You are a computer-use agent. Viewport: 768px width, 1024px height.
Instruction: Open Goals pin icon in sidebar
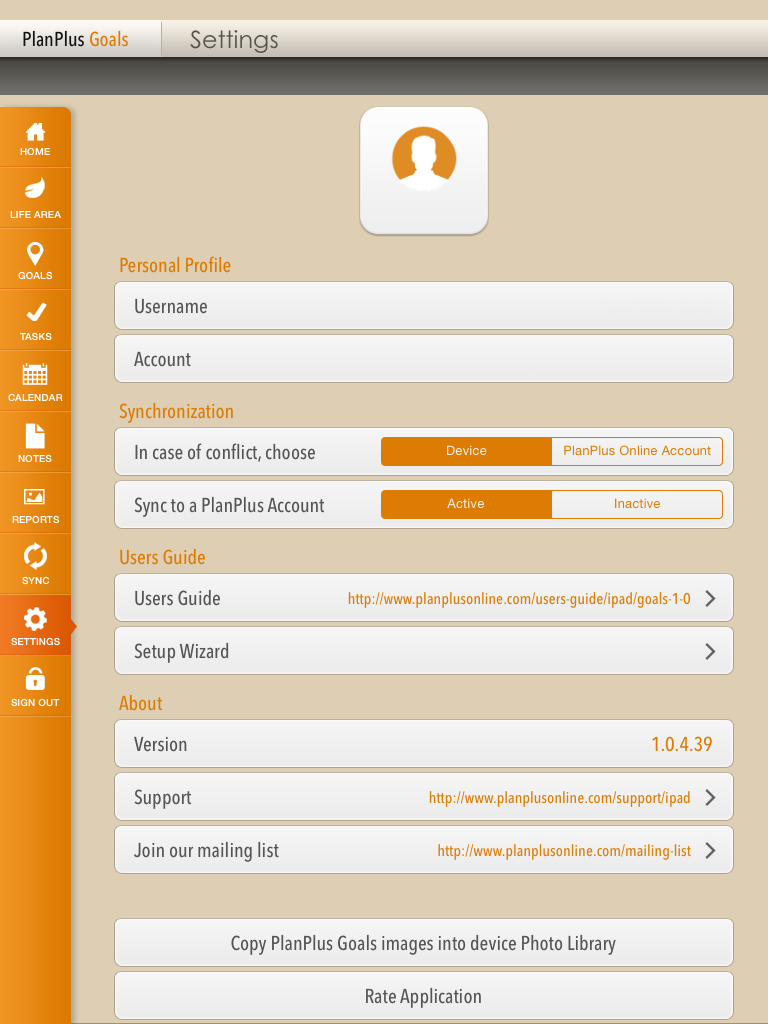point(35,254)
